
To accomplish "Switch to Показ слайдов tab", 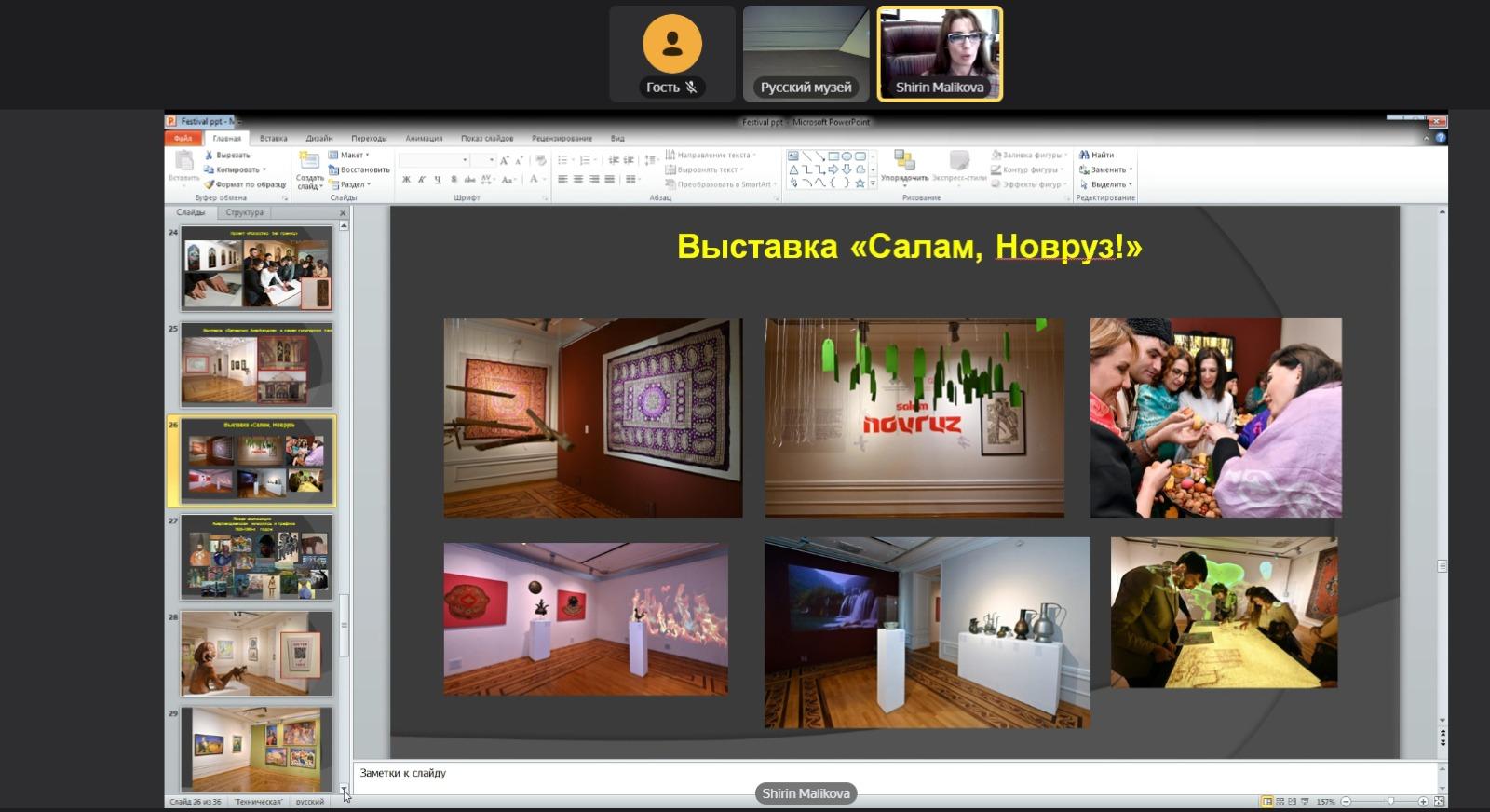I will (487, 138).
